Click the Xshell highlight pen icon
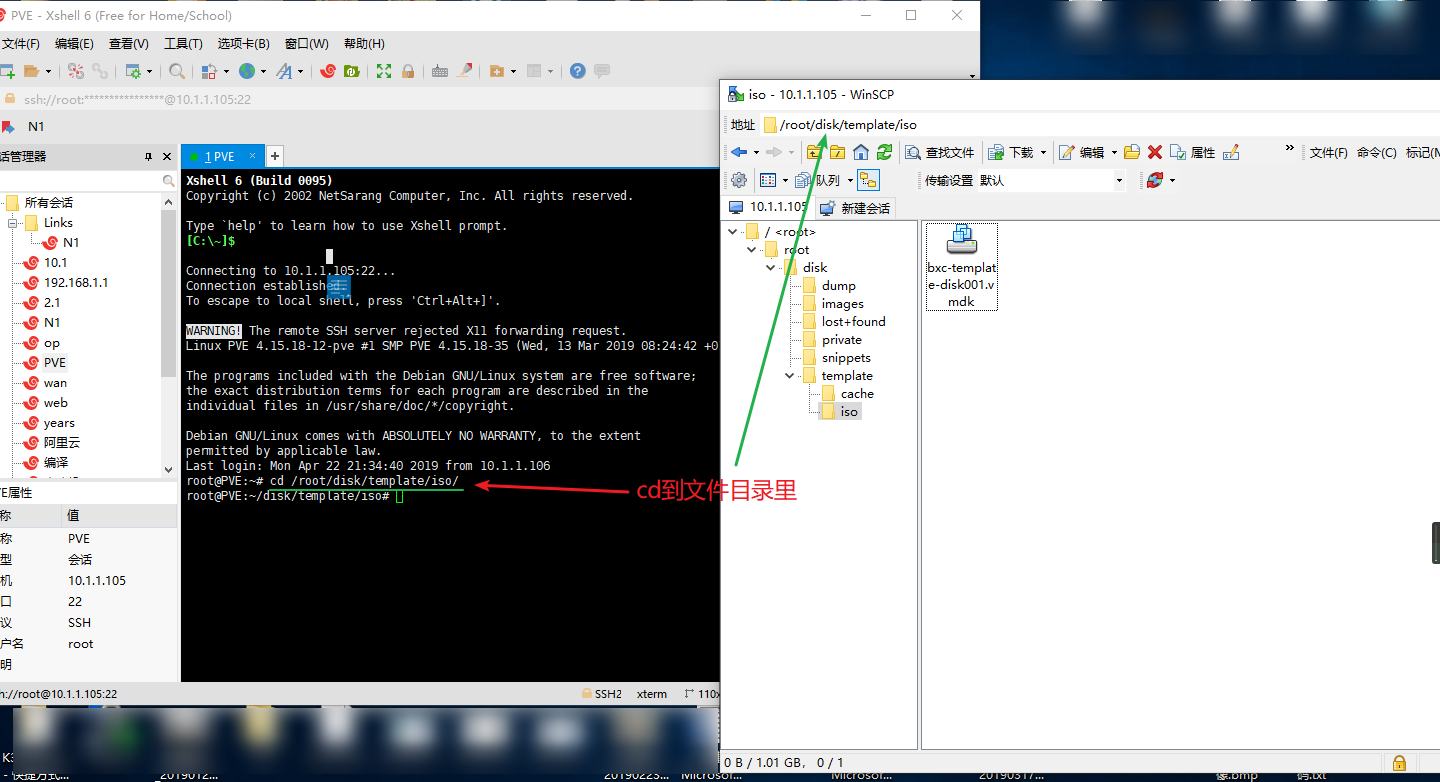The width and height of the screenshot is (1440, 782). click(464, 71)
